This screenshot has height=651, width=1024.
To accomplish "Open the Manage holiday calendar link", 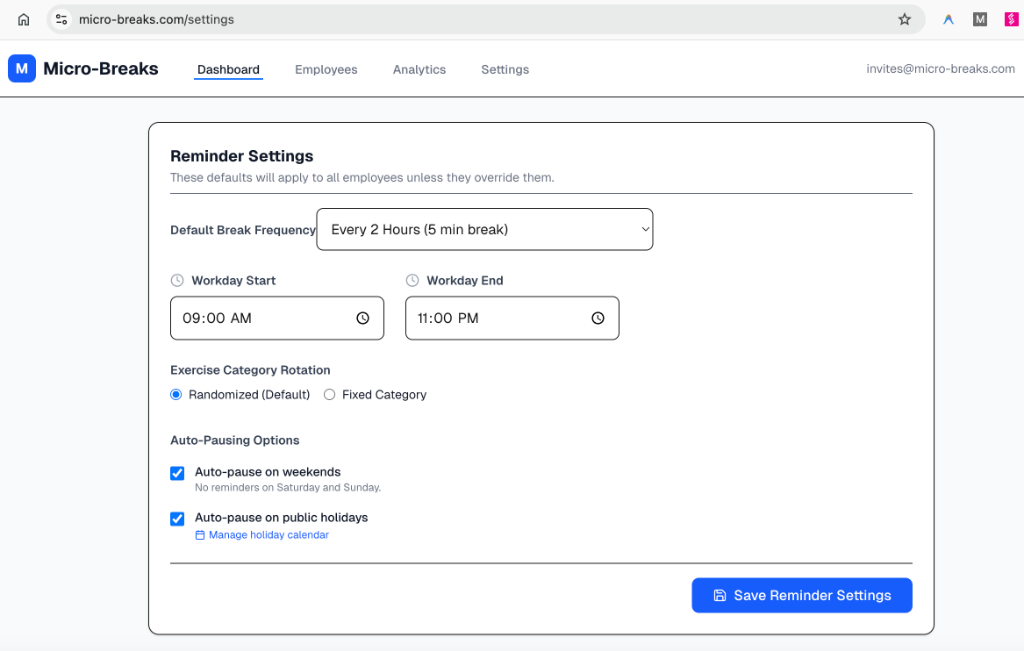I will pyautogui.click(x=267, y=535).
